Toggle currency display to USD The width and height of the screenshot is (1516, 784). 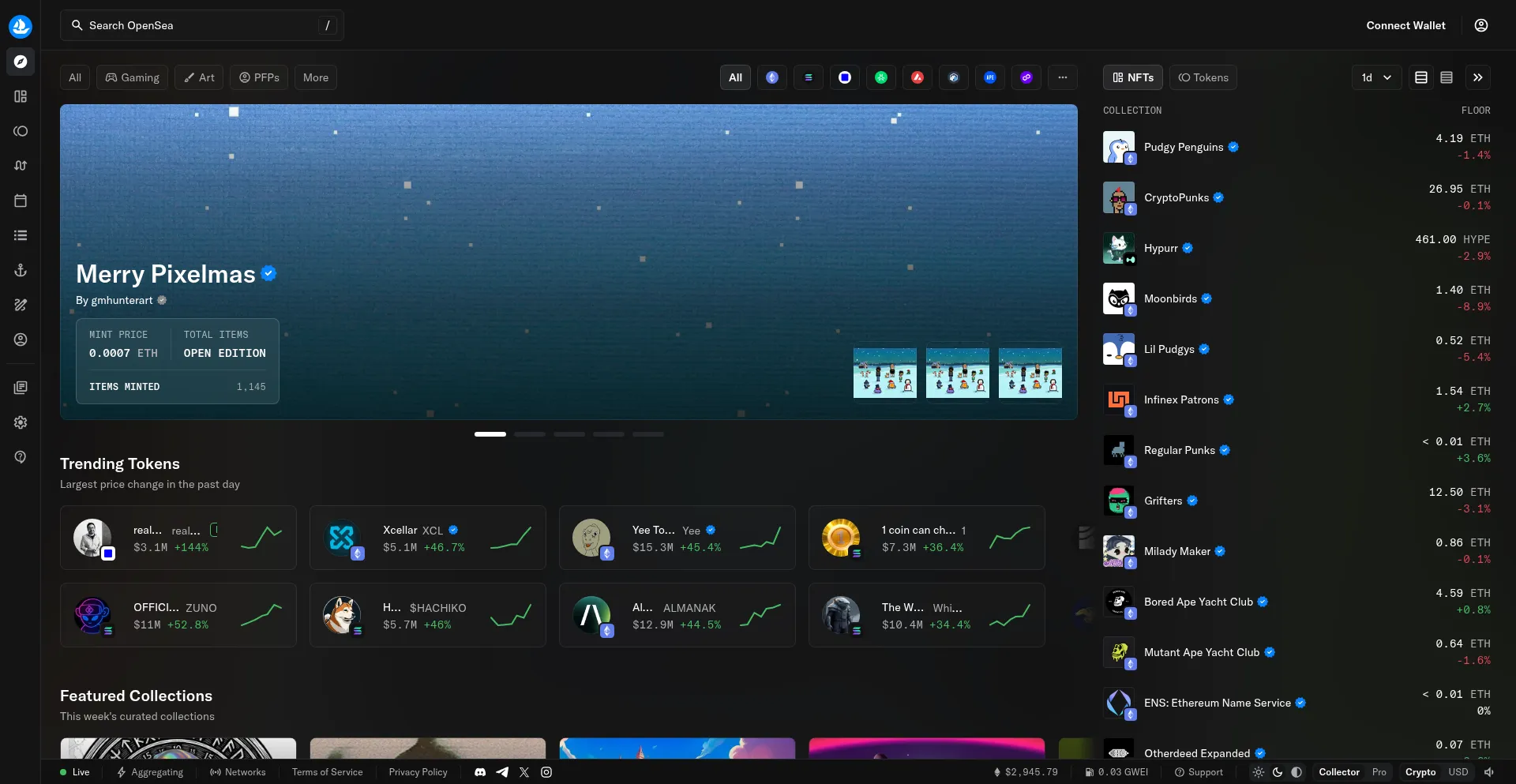tap(1458, 772)
